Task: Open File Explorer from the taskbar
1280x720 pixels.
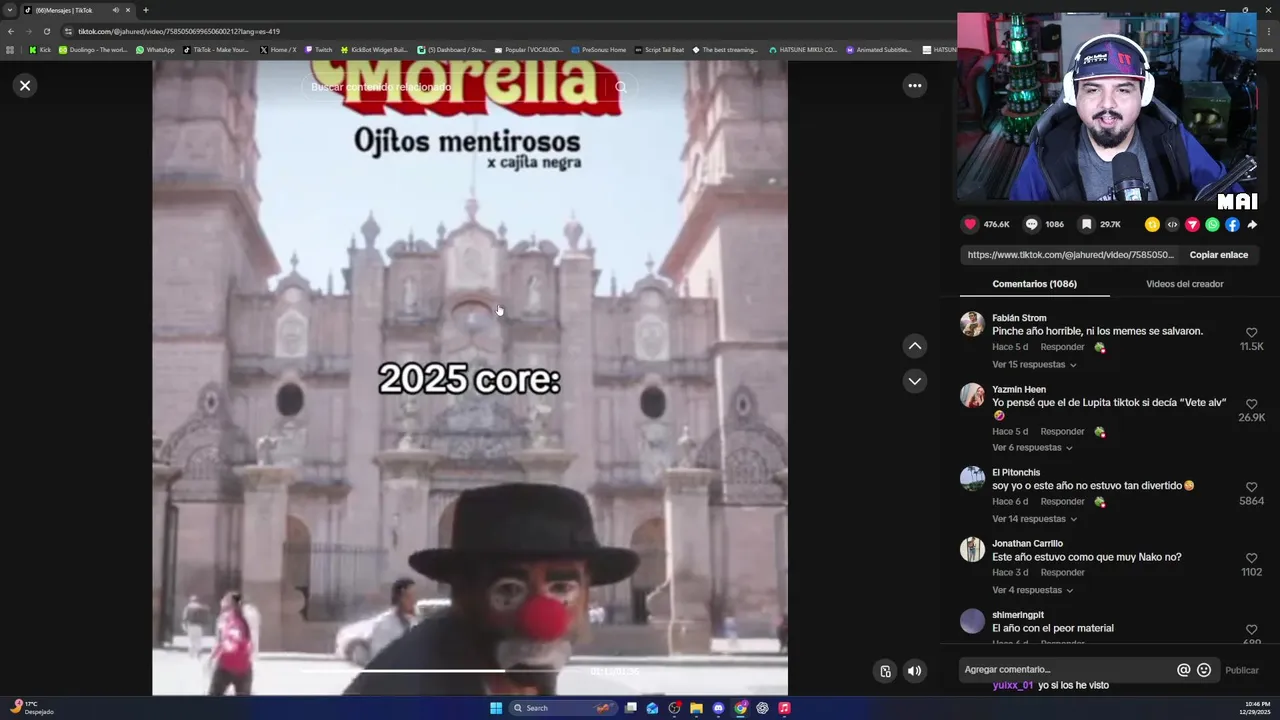Action: click(x=696, y=708)
